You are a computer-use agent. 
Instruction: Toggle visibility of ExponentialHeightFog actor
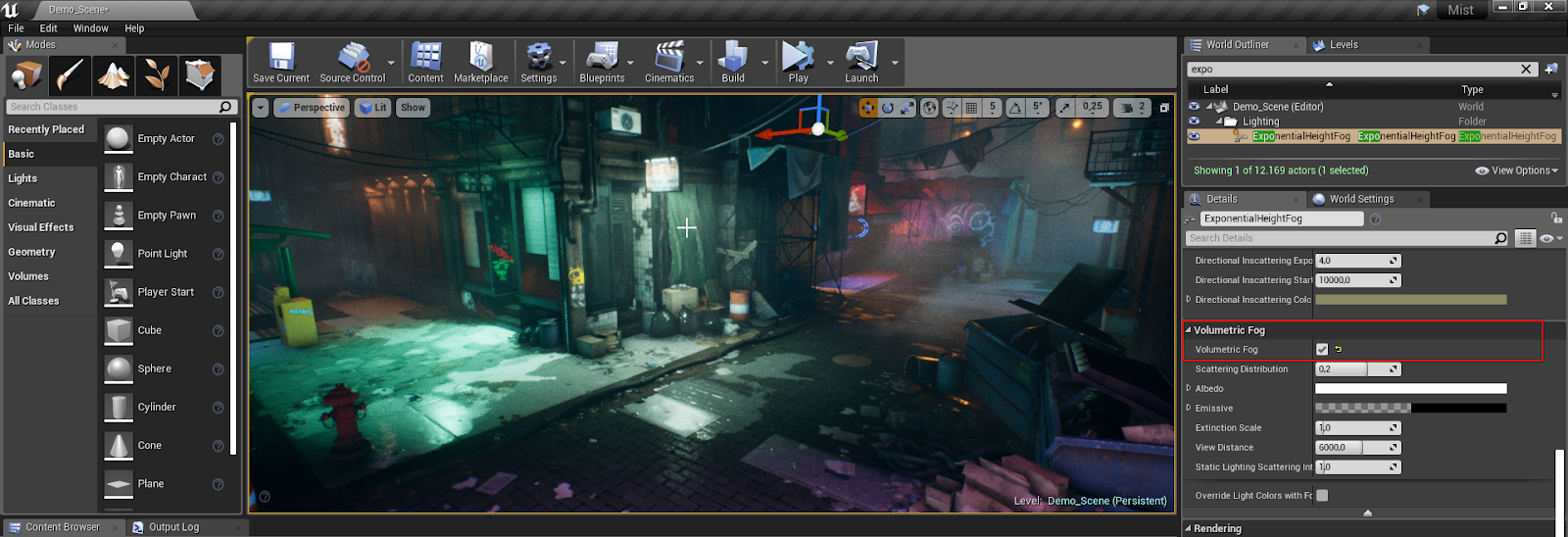coord(1194,136)
